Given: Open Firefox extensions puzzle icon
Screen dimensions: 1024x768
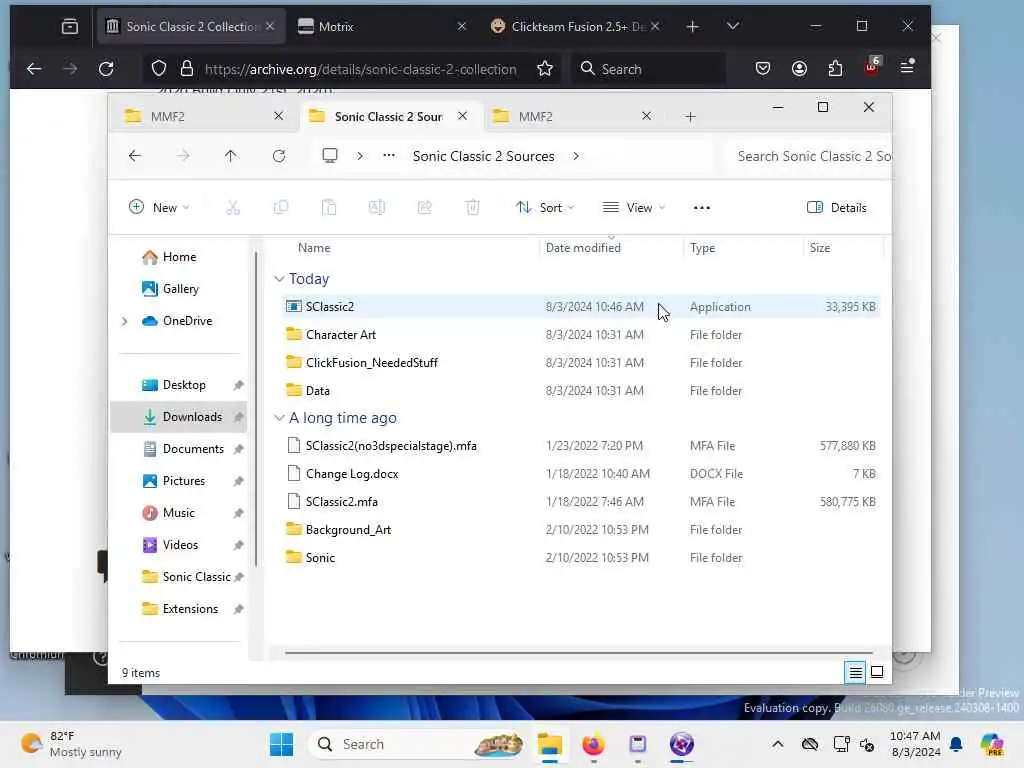Looking at the screenshot, I should pos(835,69).
